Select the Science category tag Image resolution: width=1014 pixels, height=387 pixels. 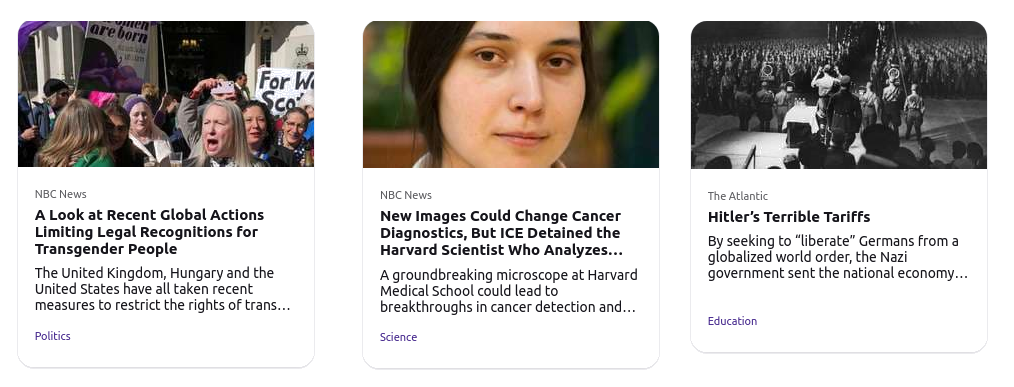pyautogui.click(x=398, y=337)
